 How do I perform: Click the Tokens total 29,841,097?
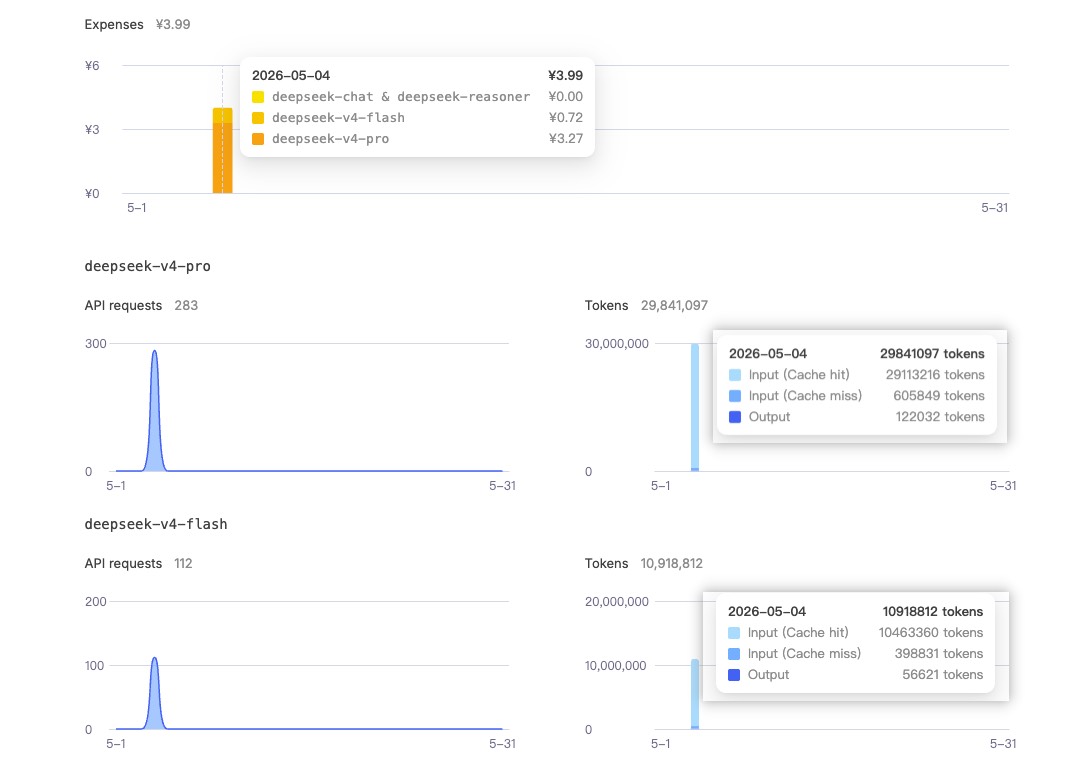click(x=674, y=306)
